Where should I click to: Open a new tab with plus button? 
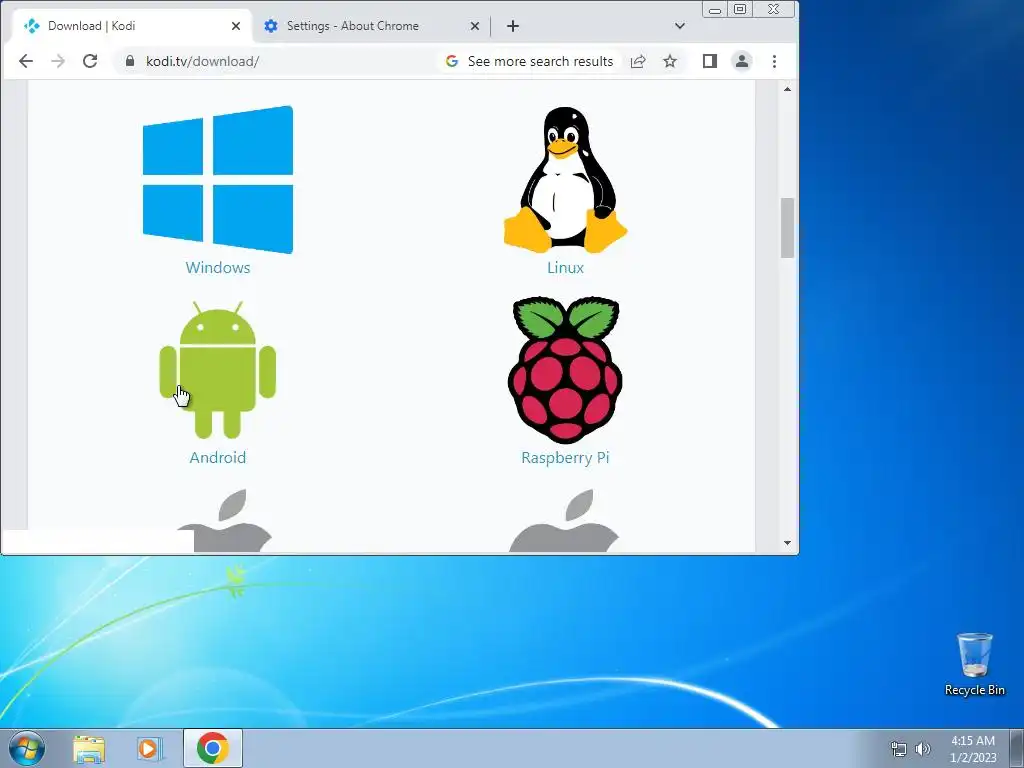tap(513, 26)
